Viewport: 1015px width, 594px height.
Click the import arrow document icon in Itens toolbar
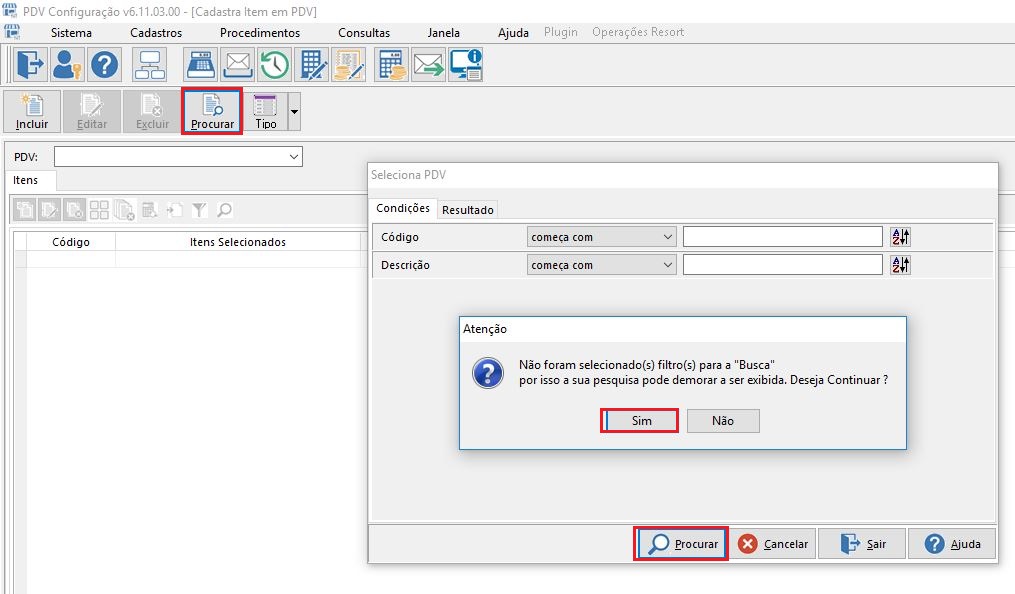pyautogui.click(x=174, y=210)
